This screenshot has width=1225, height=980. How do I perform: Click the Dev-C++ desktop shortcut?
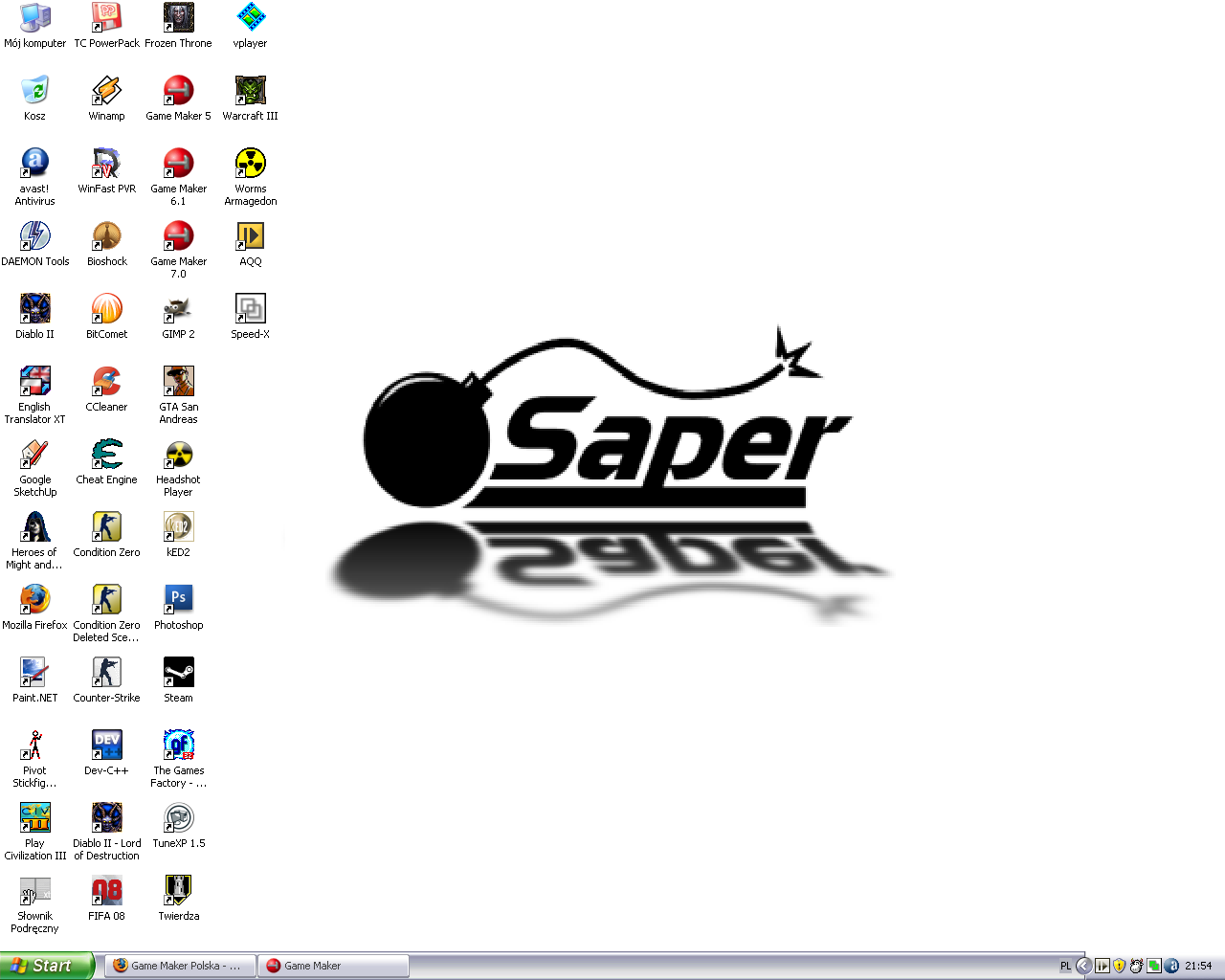[x=106, y=746]
